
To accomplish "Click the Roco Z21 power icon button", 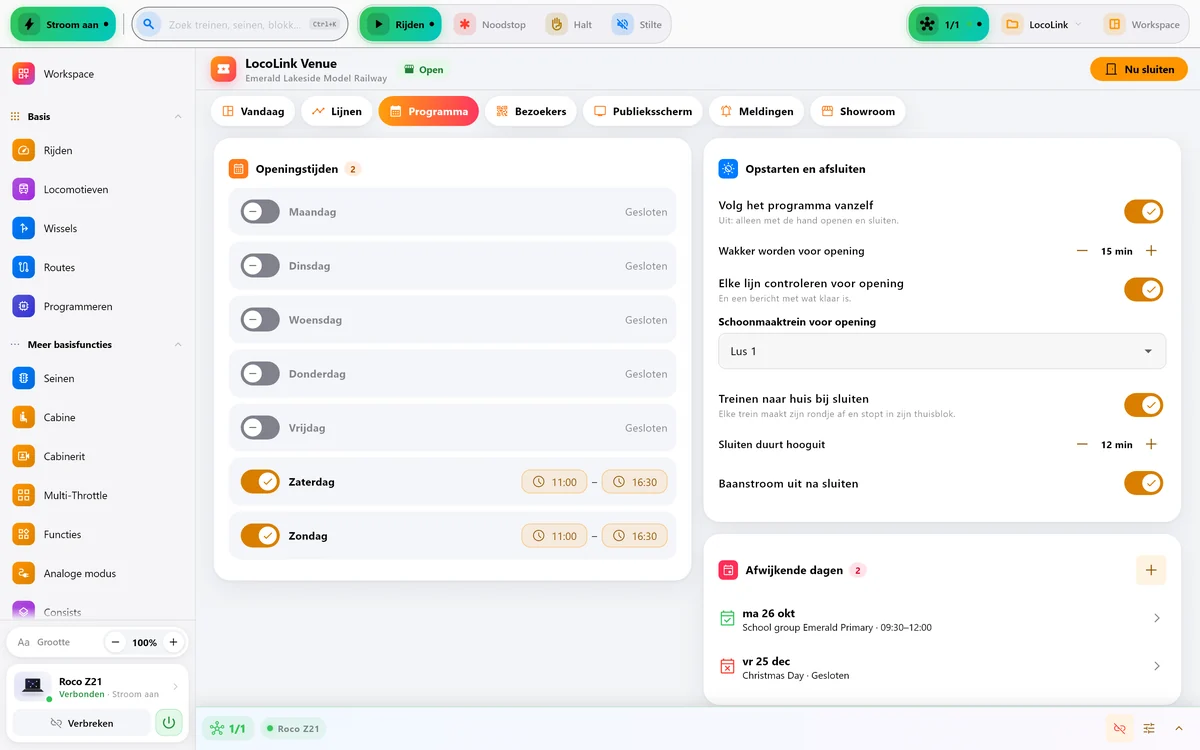I will coord(169,722).
